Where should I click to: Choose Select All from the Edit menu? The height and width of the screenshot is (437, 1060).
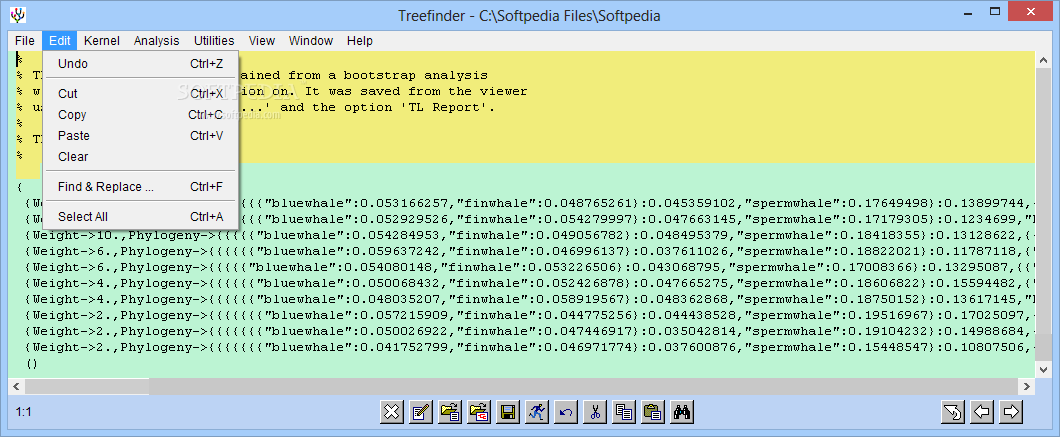pos(141,216)
